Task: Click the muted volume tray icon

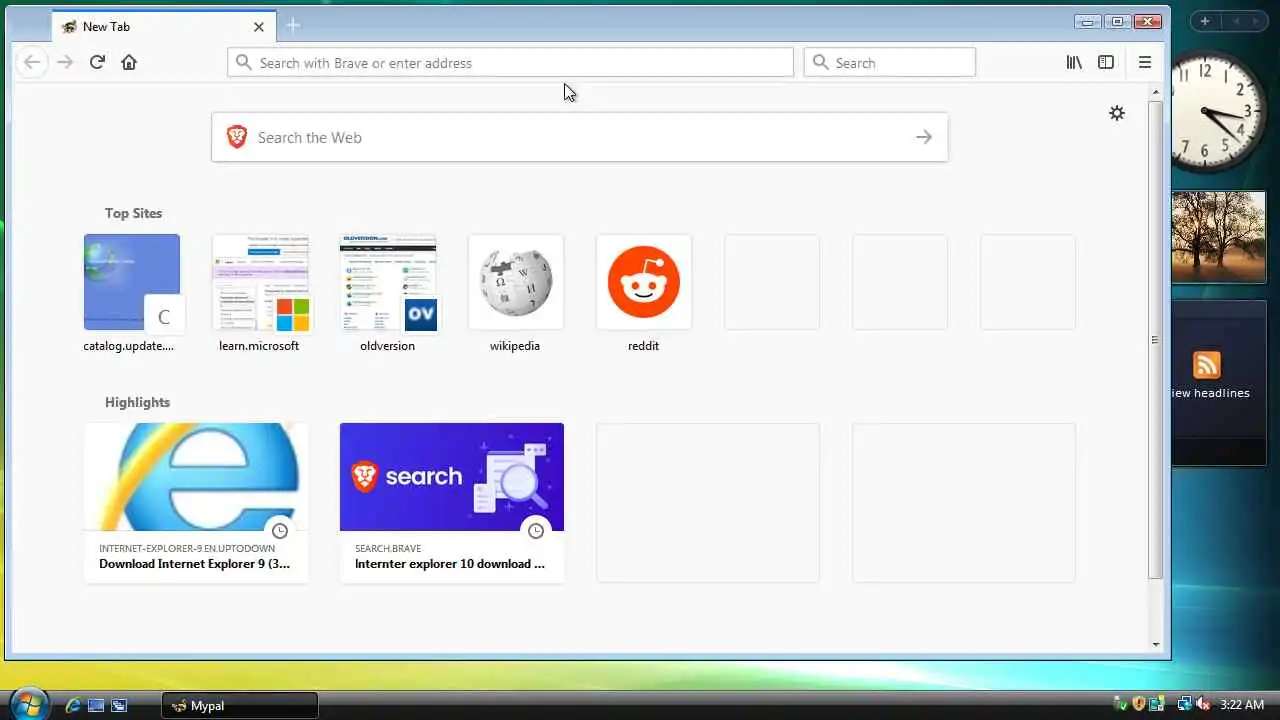Action: [1203, 705]
